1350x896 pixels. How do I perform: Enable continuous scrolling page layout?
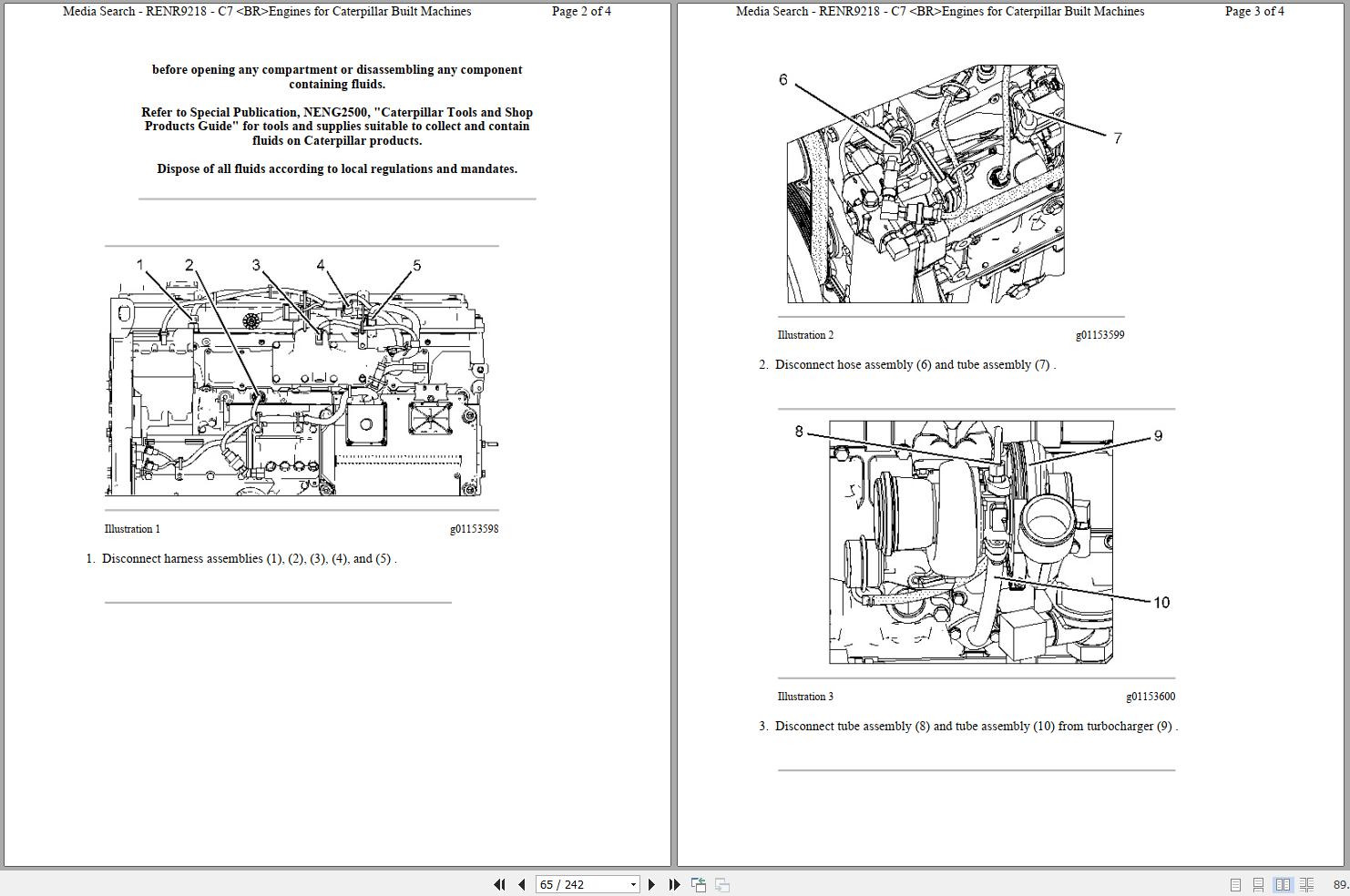1259,884
